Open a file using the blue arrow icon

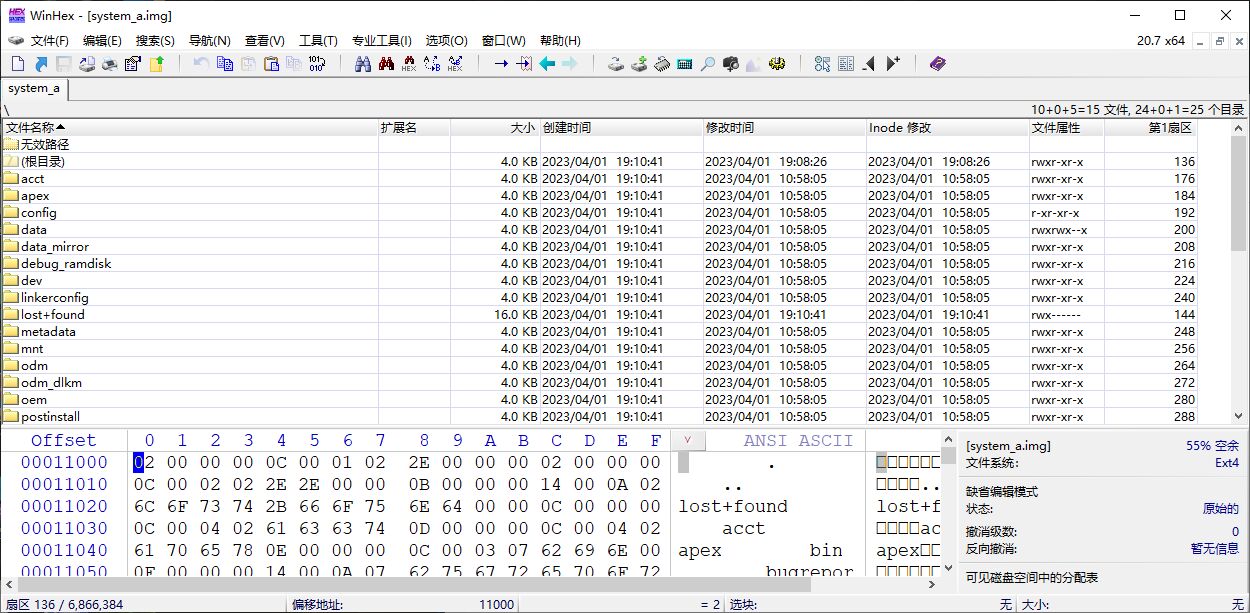41,64
